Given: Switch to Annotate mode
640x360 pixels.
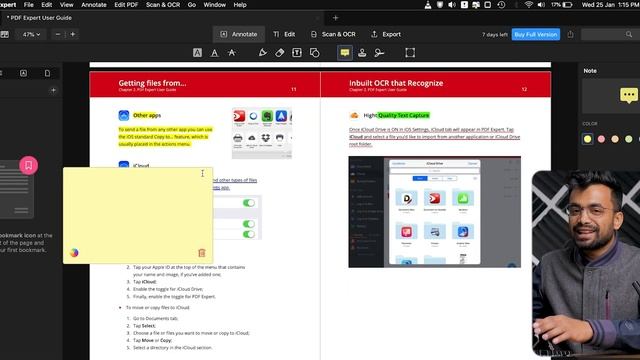Looking at the screenshot, I should (239, 34).
